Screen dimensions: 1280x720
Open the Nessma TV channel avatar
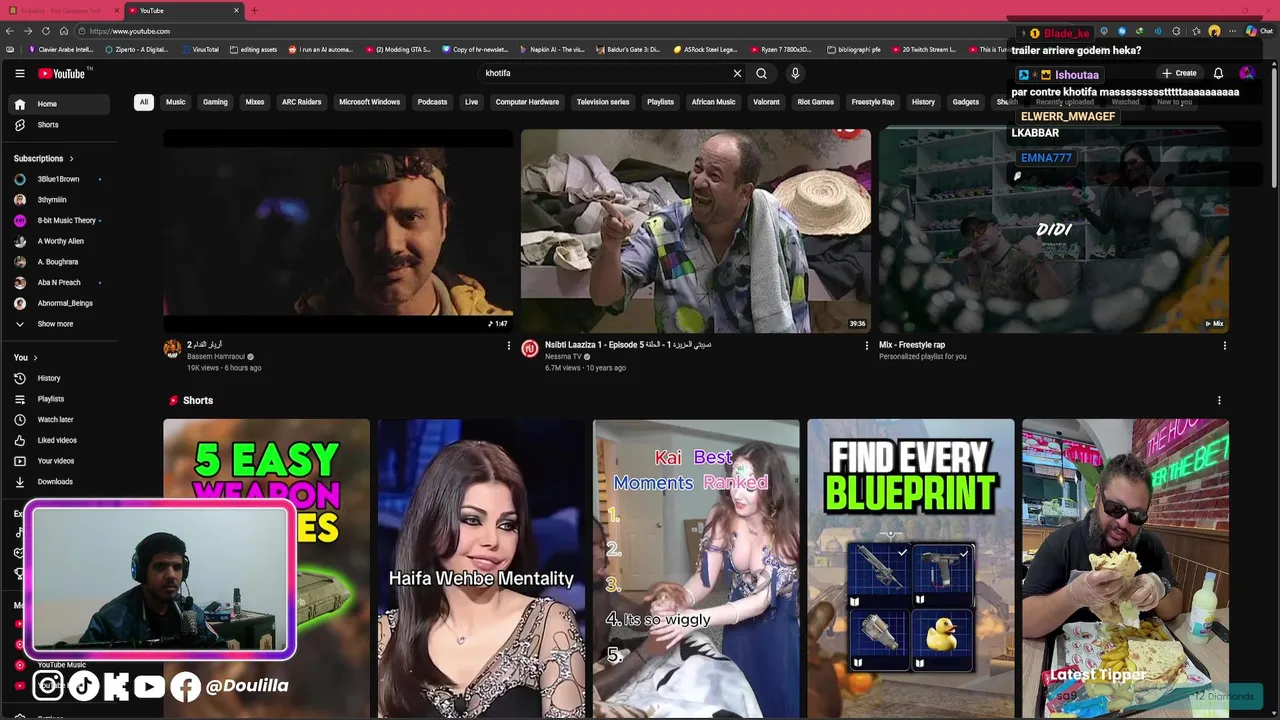pos(530,348)
